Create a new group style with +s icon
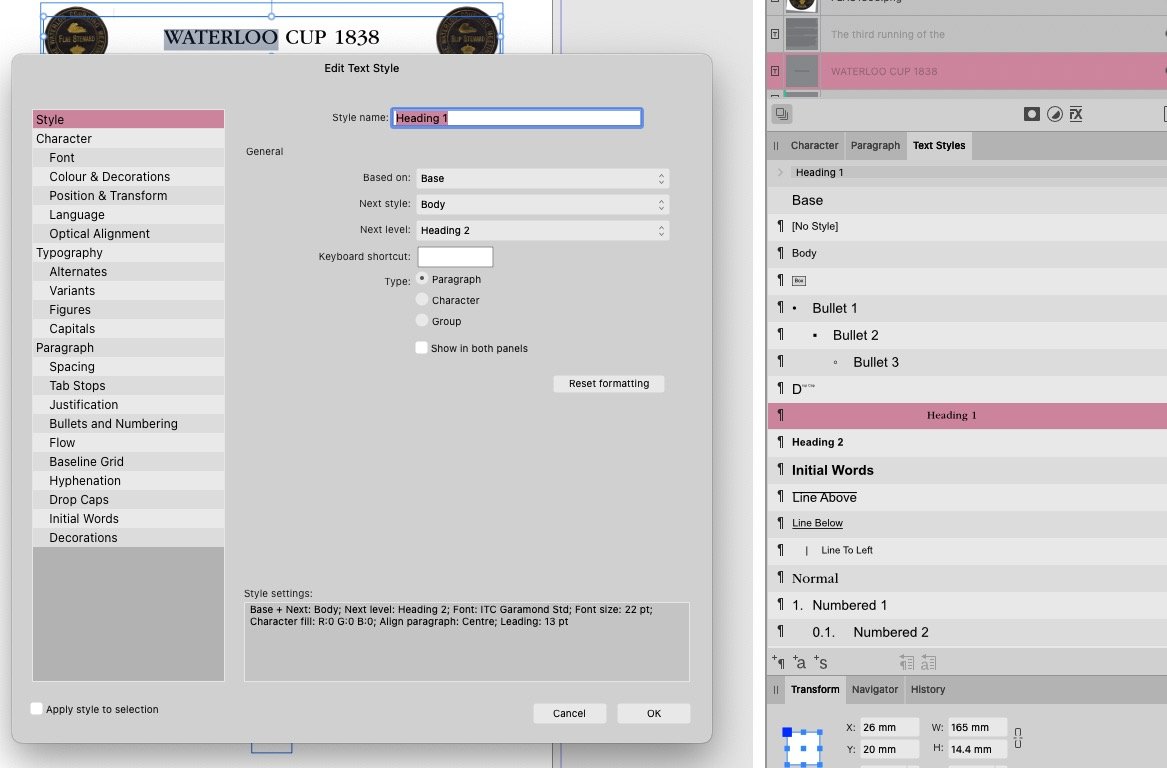 (x=820, y=662)
